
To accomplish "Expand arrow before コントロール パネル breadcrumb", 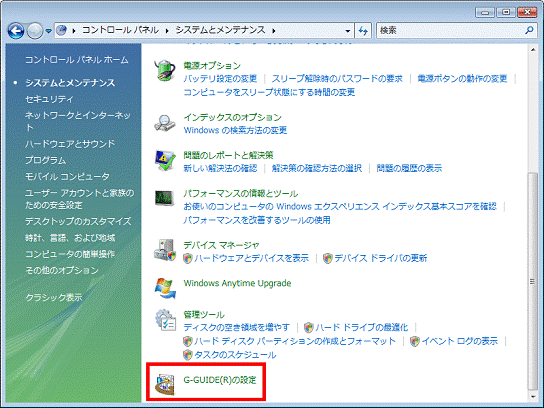I will pos(74,31).
